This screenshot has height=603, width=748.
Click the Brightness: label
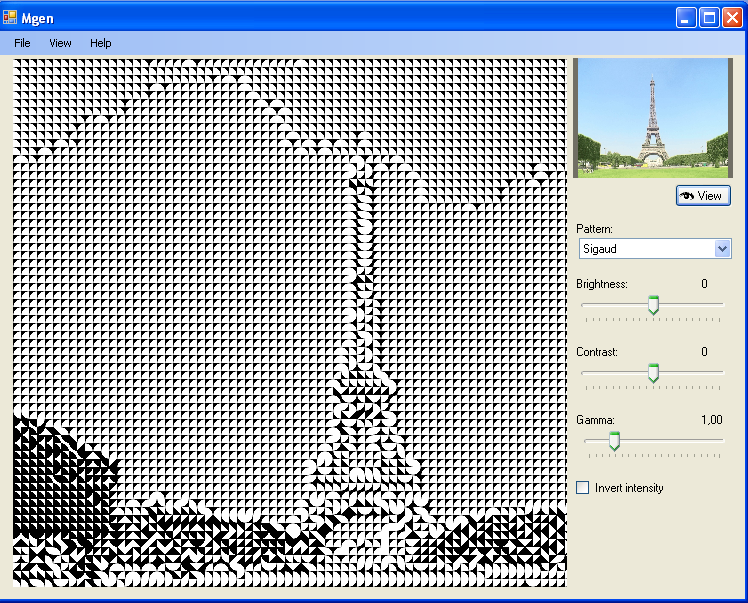(x=602, y=284)
